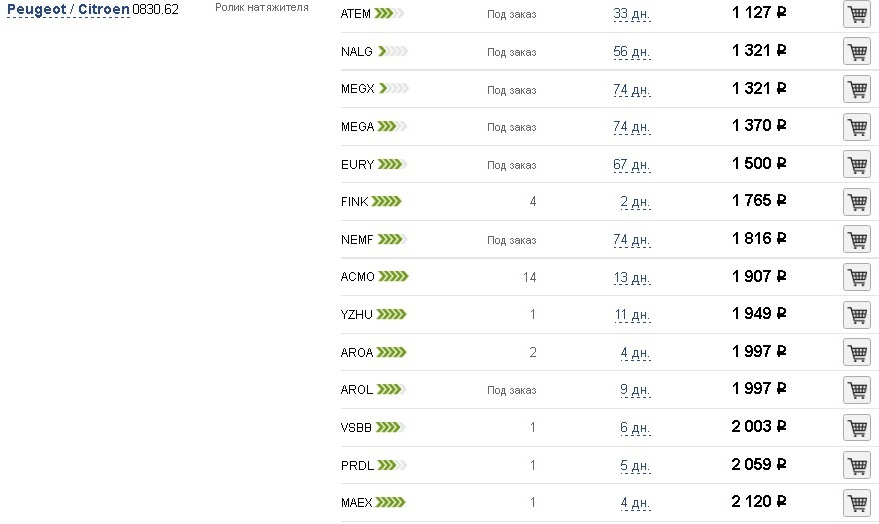The width and height of the screenshot is (879, 524).
Task: Click the 9 дн. delivery link for AROL
Action: (x=635, y=390)
